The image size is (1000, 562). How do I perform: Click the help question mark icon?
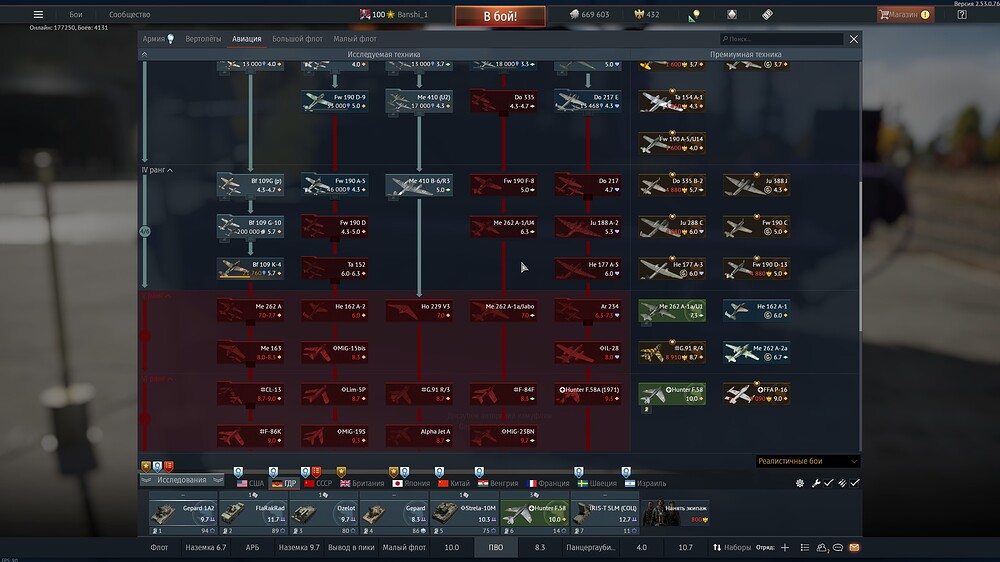click(962, 15)
